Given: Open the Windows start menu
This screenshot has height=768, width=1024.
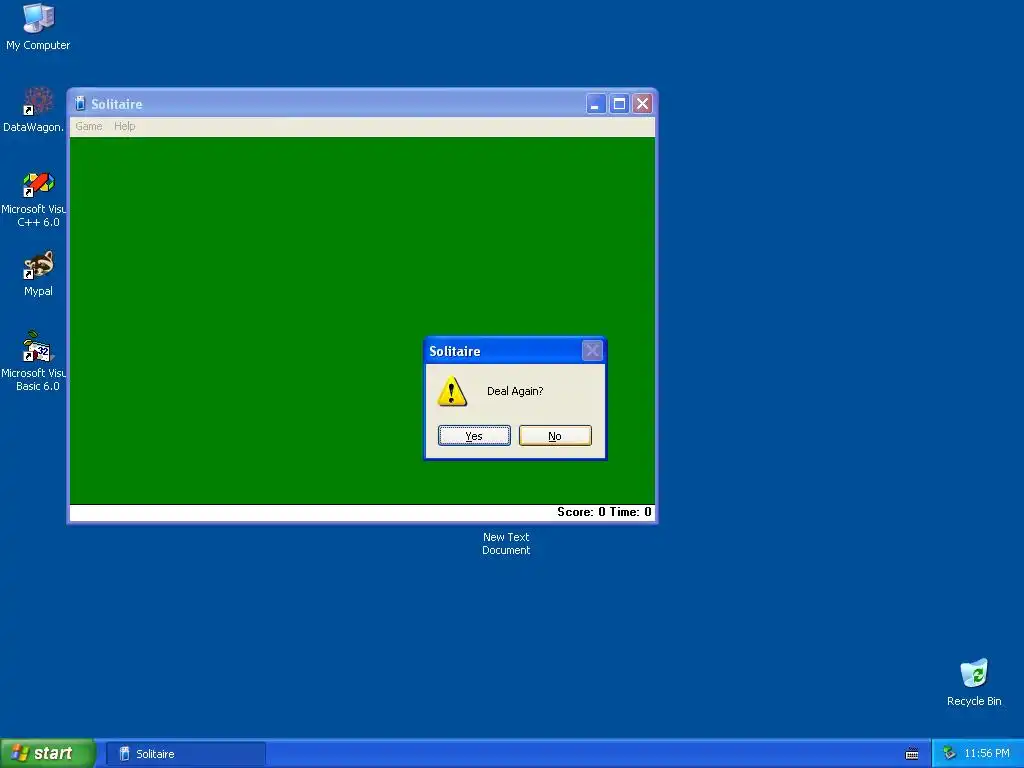Looking at the screenshot, I should [47, 753].
